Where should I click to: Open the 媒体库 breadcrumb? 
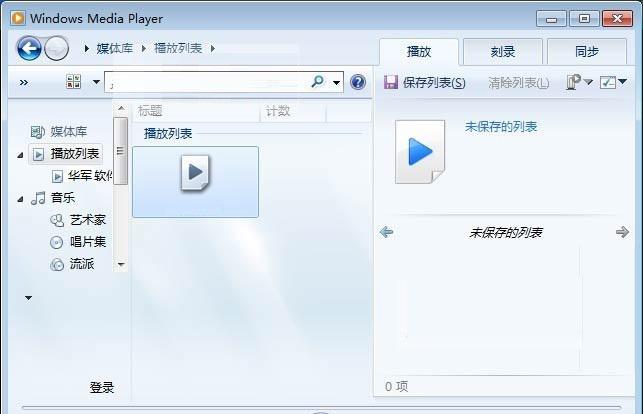(x=115, y=48)
